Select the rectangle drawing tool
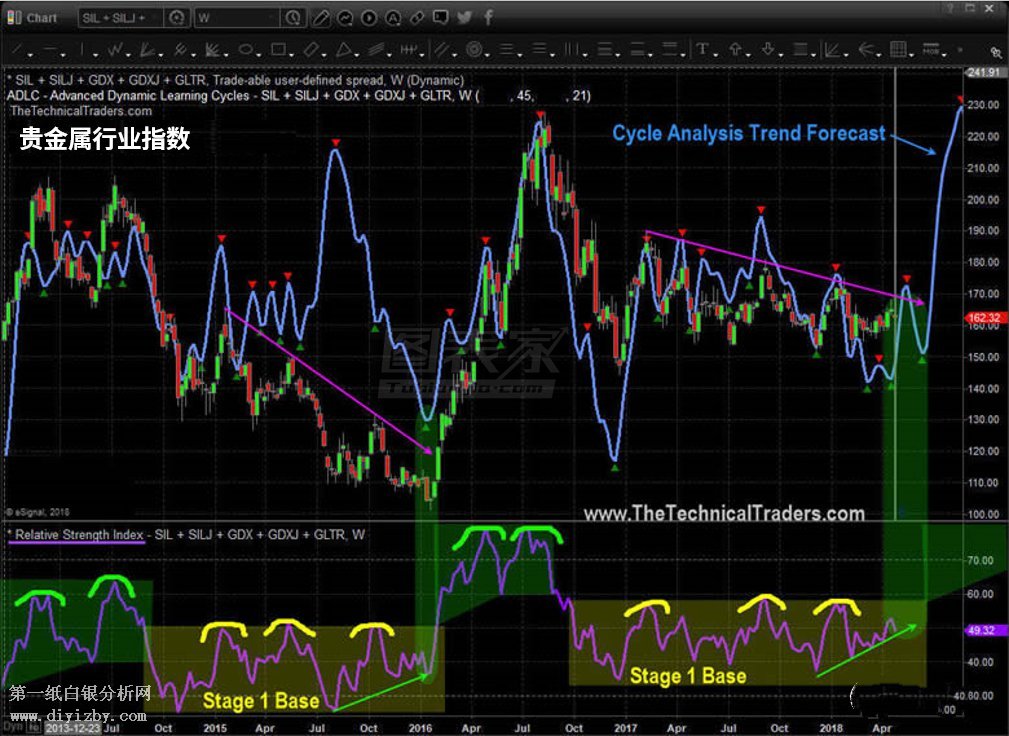The height and width of the screenshot is (736, 1009). [279, 49]
